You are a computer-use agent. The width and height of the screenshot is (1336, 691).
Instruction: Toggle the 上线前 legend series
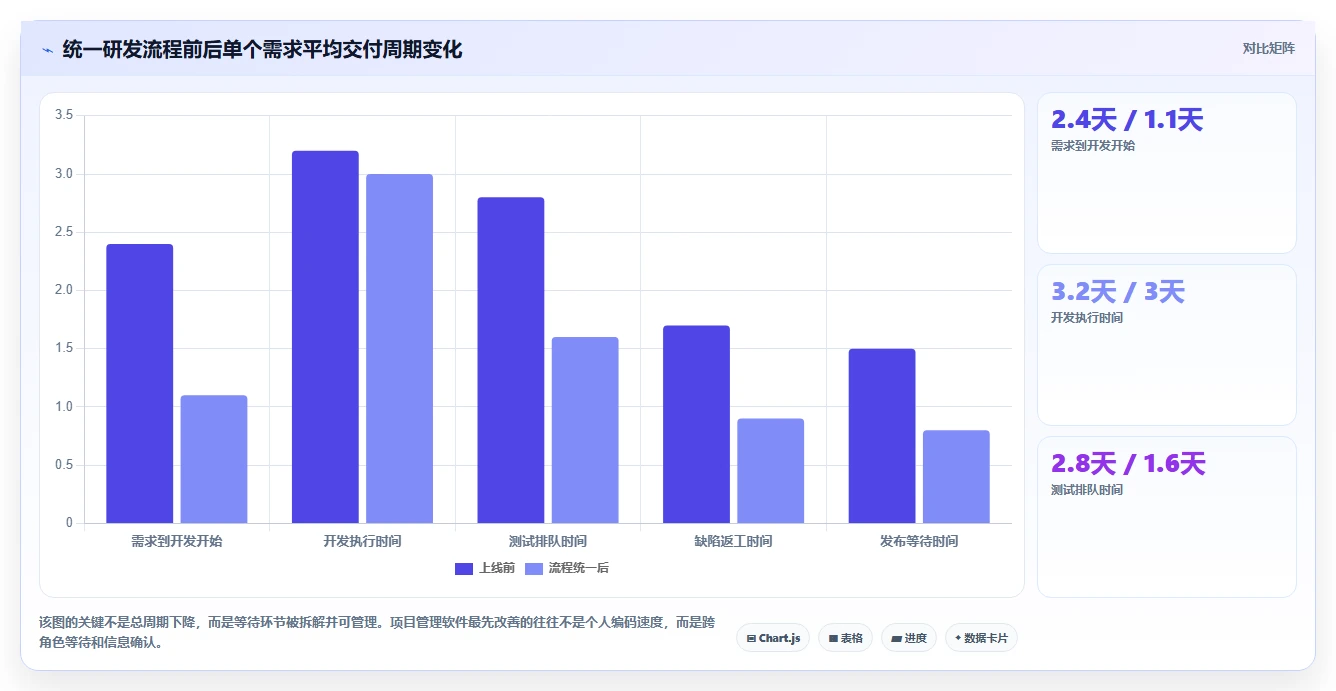485,568
